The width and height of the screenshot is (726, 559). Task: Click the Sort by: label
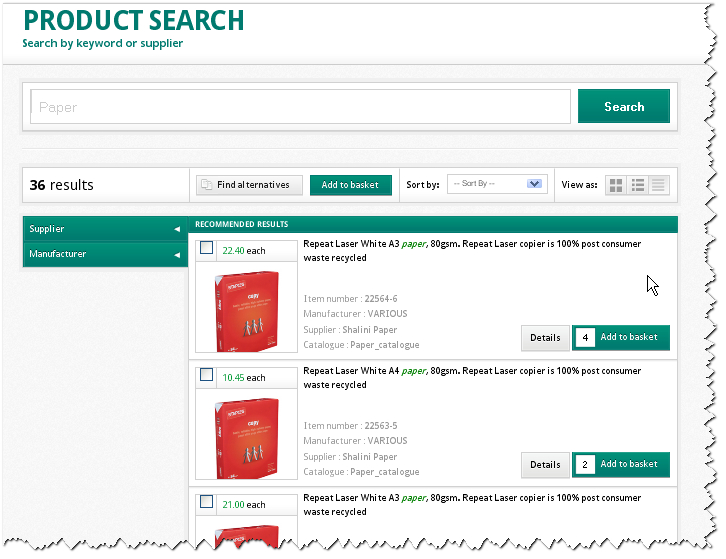pyautogui.click(x=423, y=184)
